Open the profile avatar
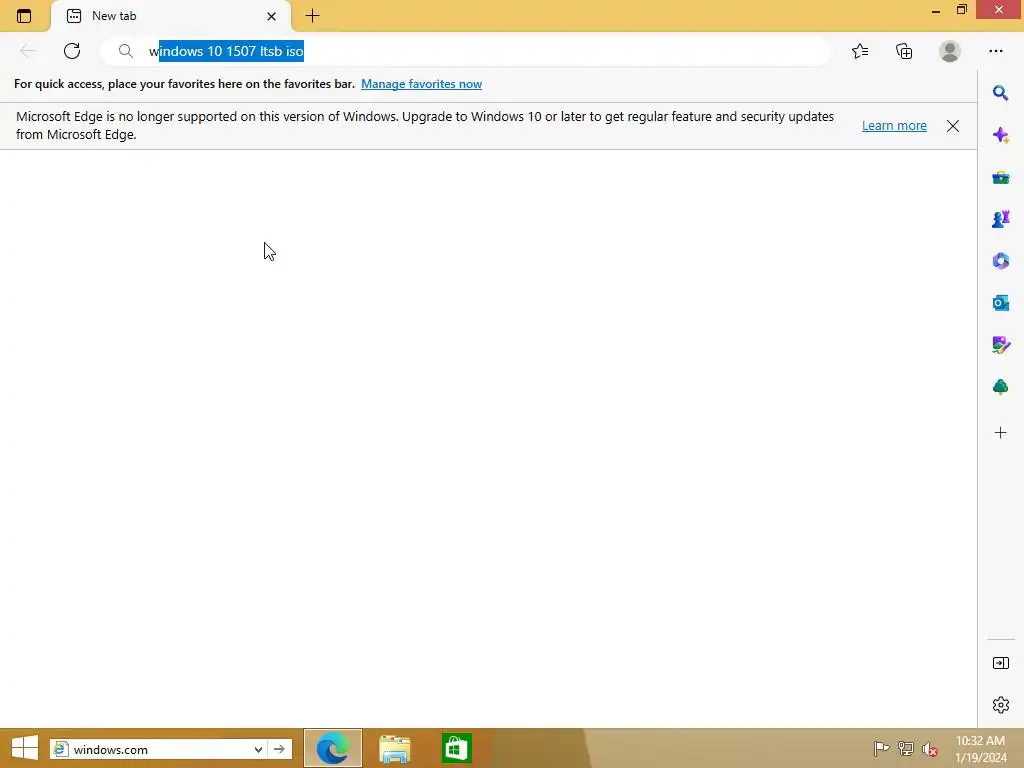This screenshot has width=1024, height=768. pos(950,51)
